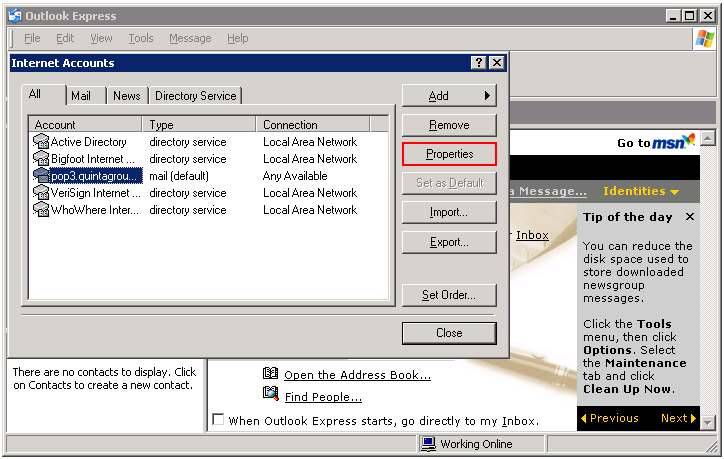Sort by the Connection column header
724x459 pixels.
pyautogui.click(x=313, y=125)
